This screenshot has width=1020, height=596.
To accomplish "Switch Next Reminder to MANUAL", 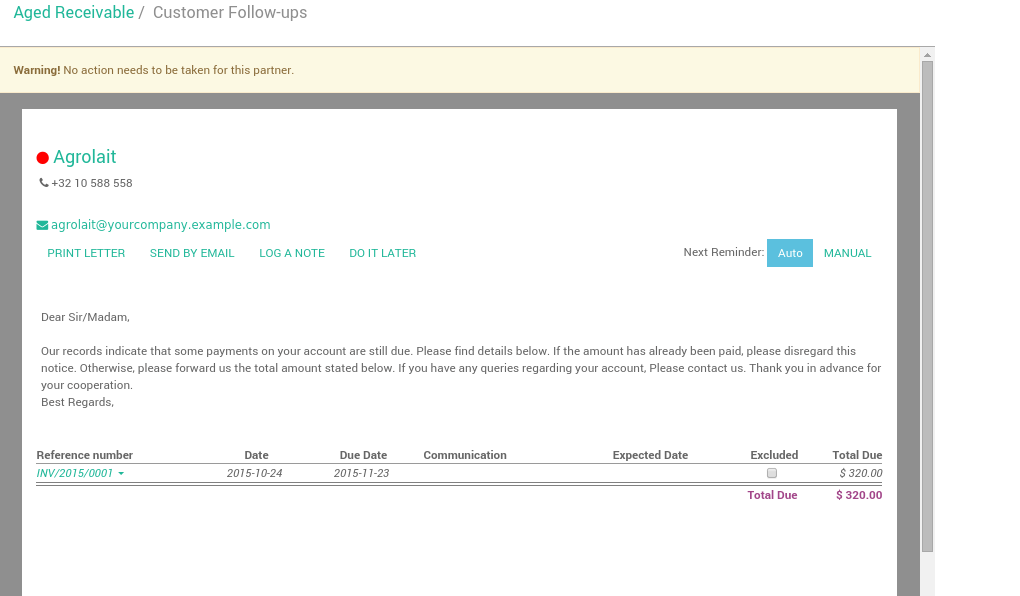I will [x=847, y=253].
